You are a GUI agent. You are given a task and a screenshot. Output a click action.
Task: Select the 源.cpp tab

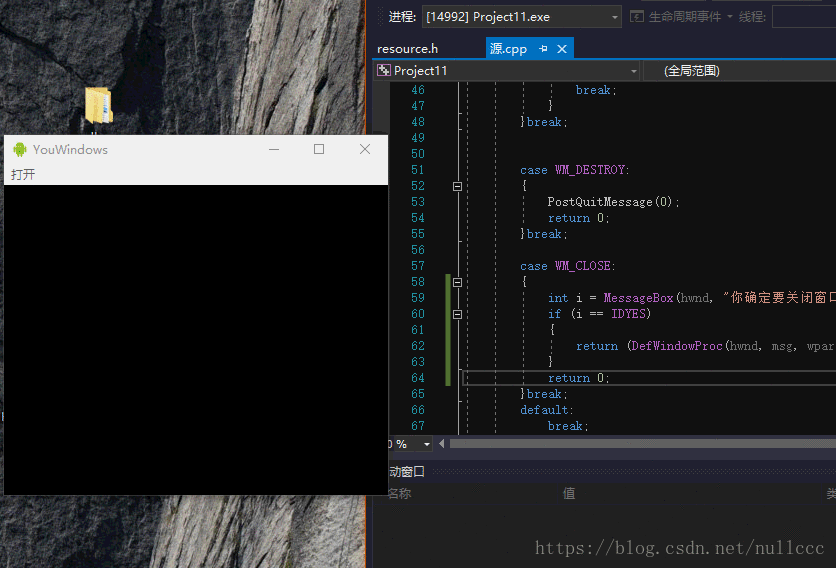[x=508, y=49]
